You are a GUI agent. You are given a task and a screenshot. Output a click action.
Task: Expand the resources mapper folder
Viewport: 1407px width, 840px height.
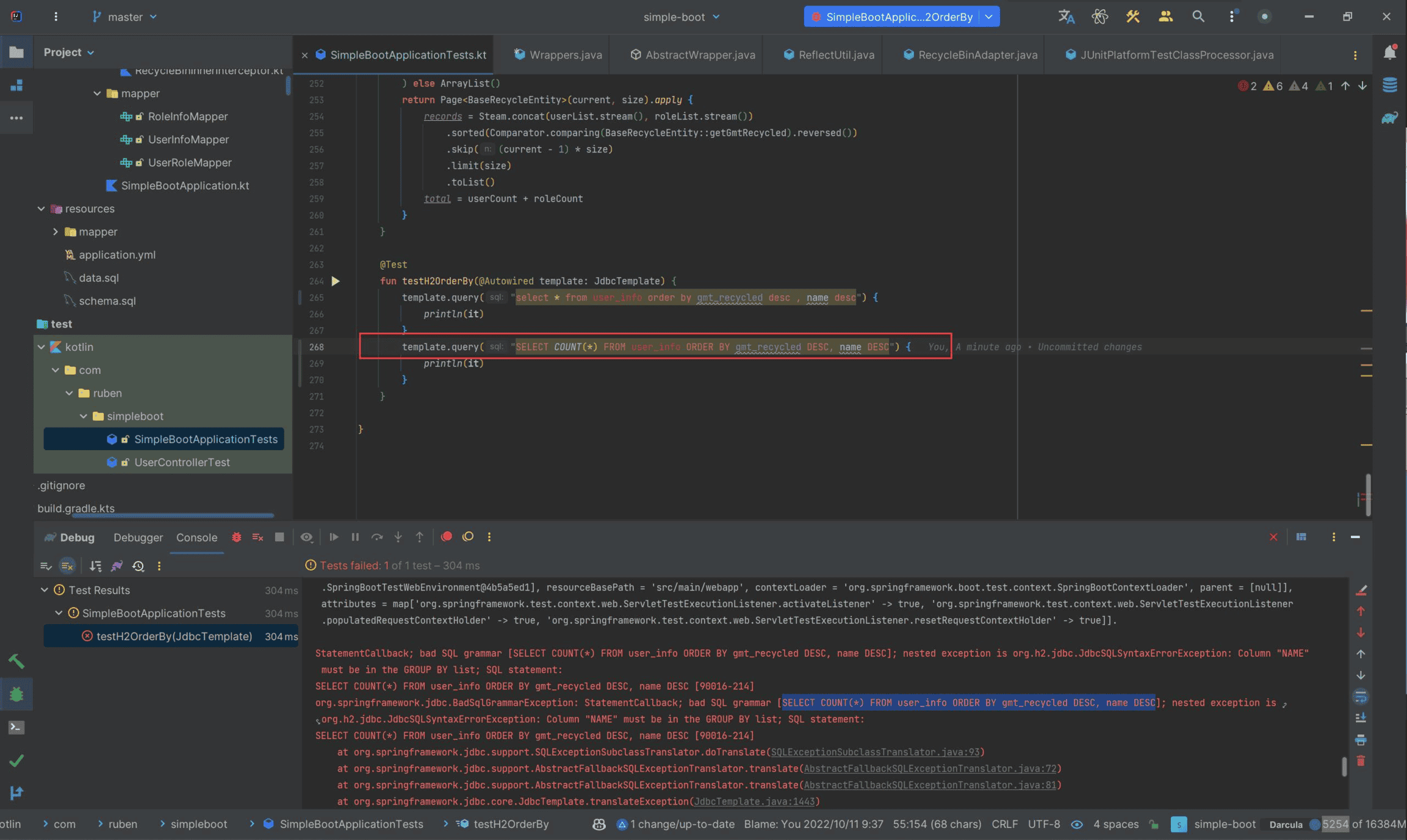pyautogui.click(x=56, y=232)
